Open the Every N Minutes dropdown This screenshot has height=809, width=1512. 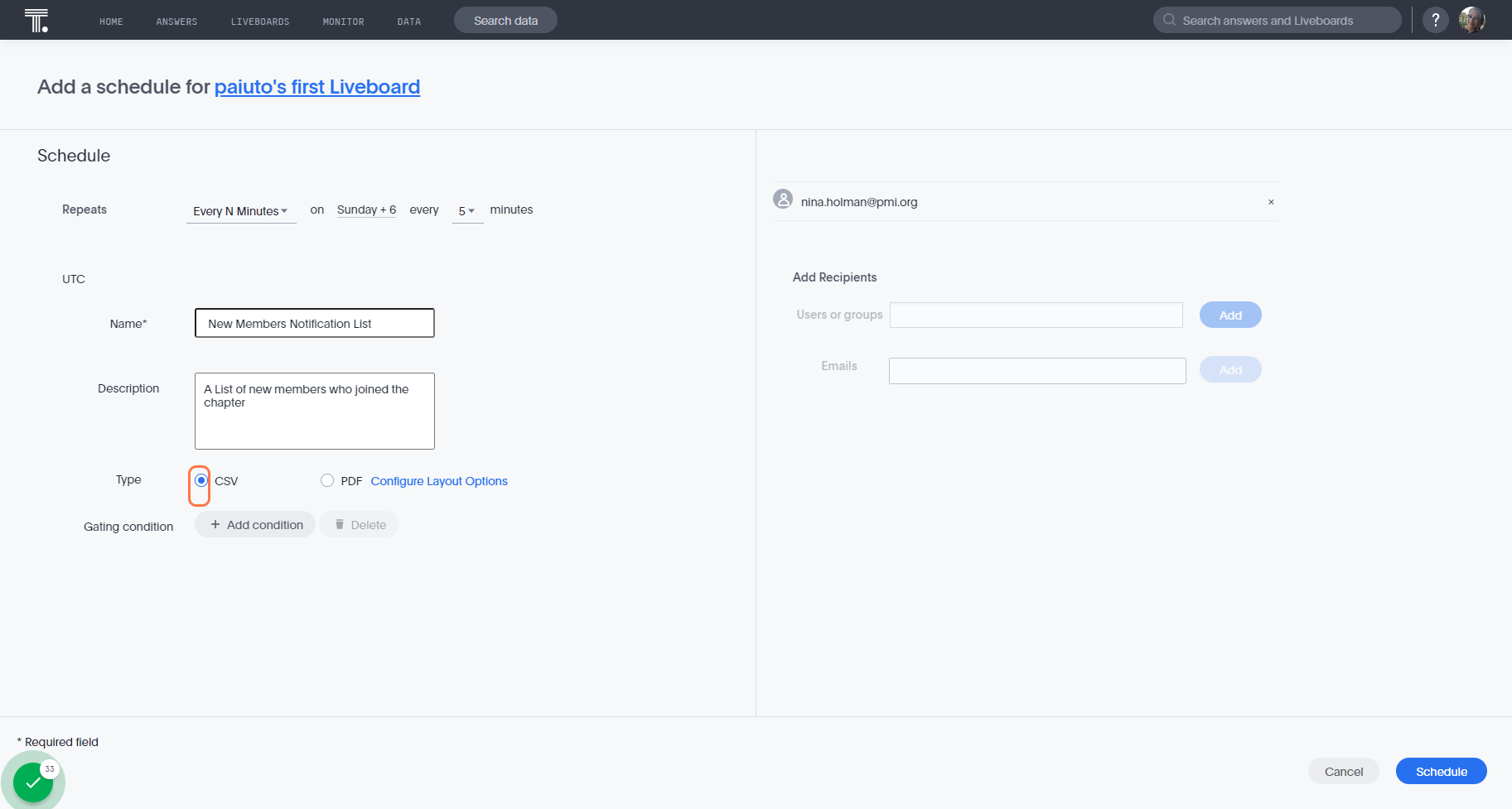(241, 211)
